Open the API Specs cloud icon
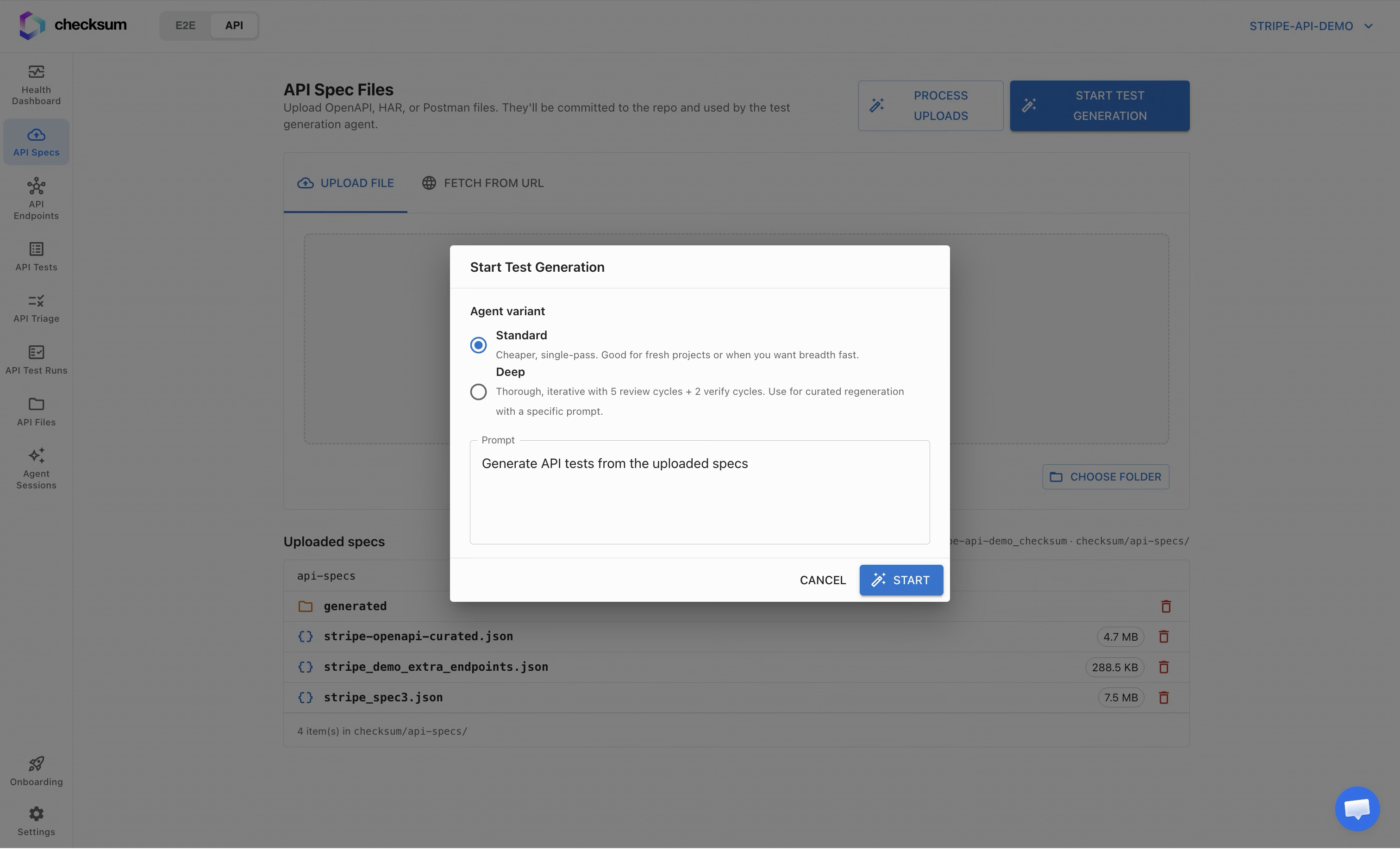1400x849 pixels. [x=37, y=135]
